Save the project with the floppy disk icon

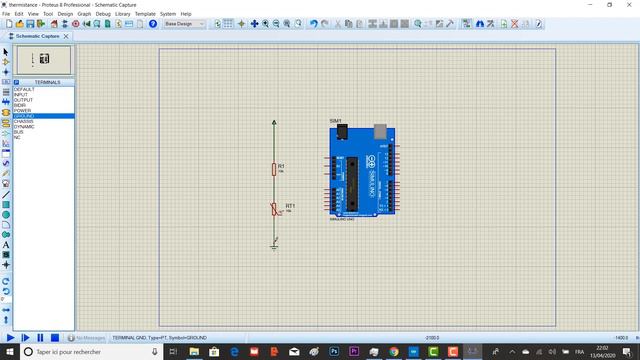[30, 24]
